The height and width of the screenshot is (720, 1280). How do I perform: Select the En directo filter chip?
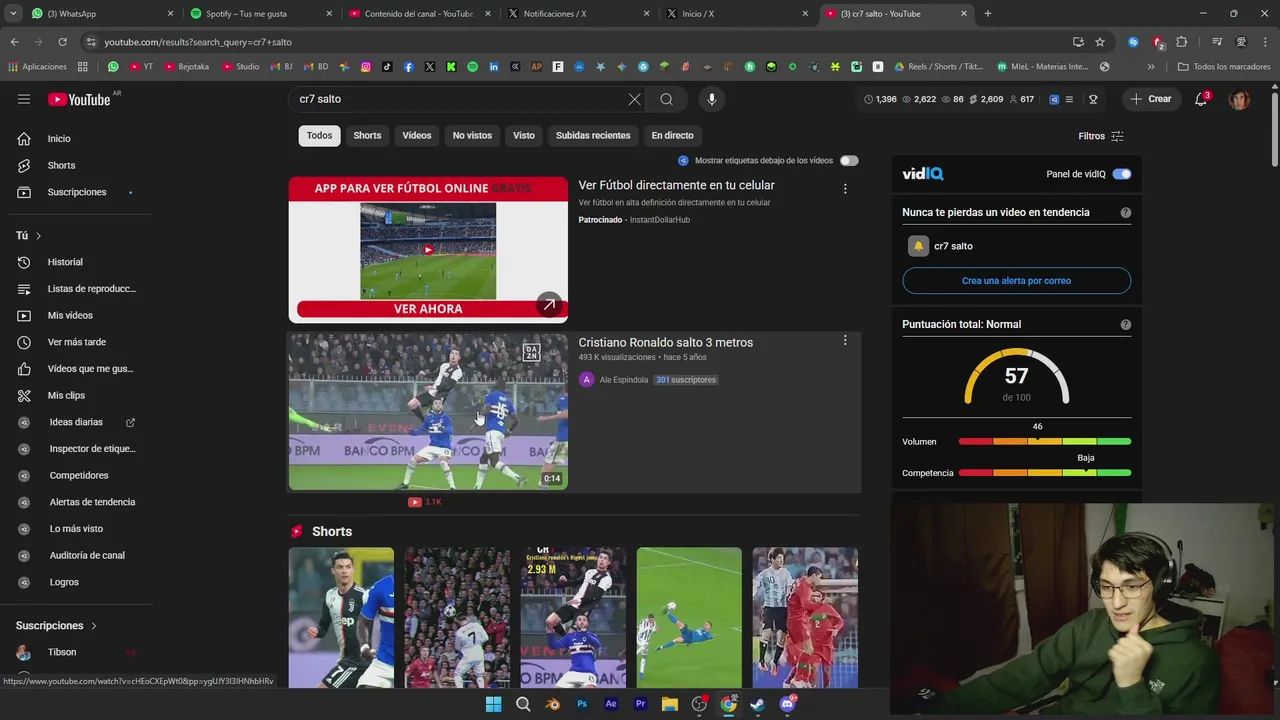[672, 135]
